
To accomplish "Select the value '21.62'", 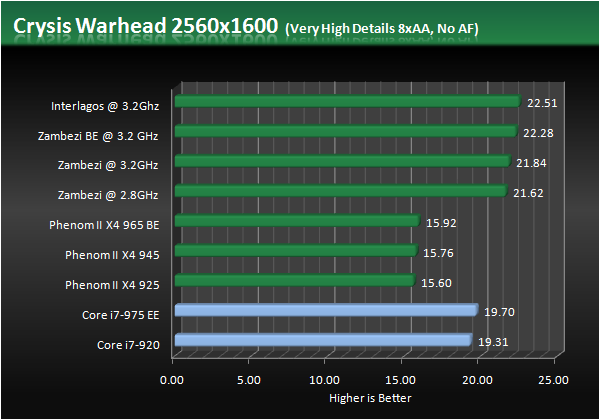I will click(528, 193).
